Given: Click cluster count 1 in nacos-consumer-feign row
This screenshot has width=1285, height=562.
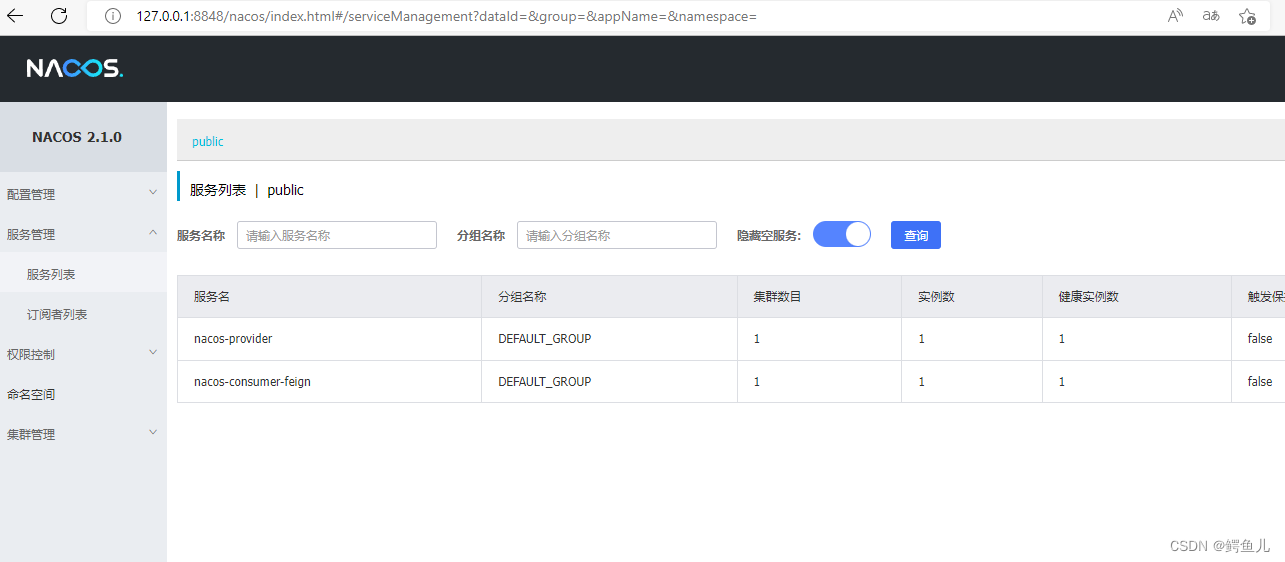Looking at the screenshot, I should click(x=757, y=382).
